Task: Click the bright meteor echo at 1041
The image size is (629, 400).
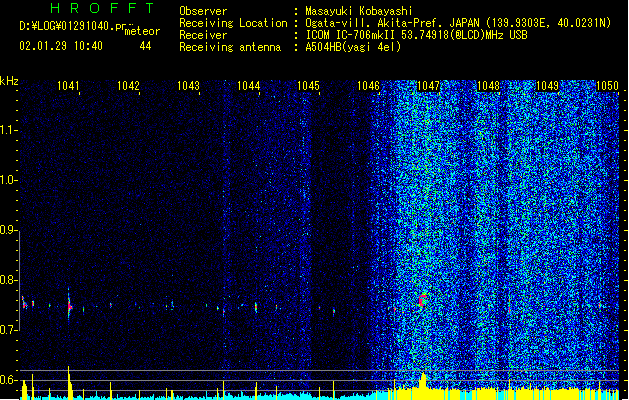Action: 69,304
